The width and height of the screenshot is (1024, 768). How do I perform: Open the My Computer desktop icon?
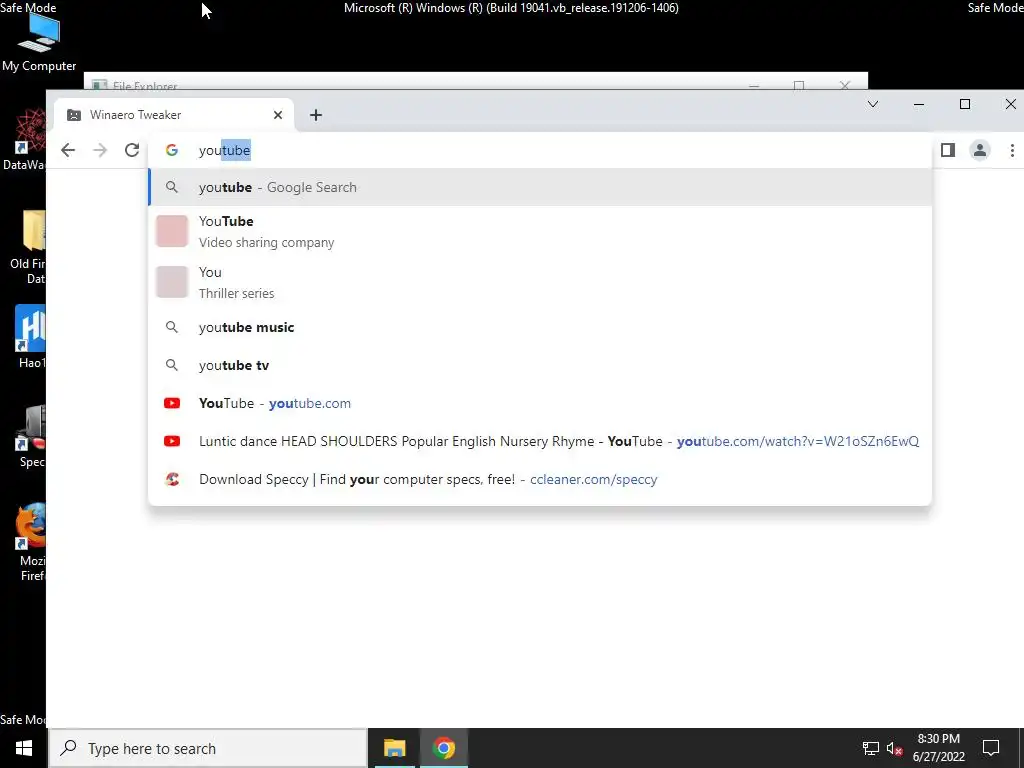tap(39, 40)
